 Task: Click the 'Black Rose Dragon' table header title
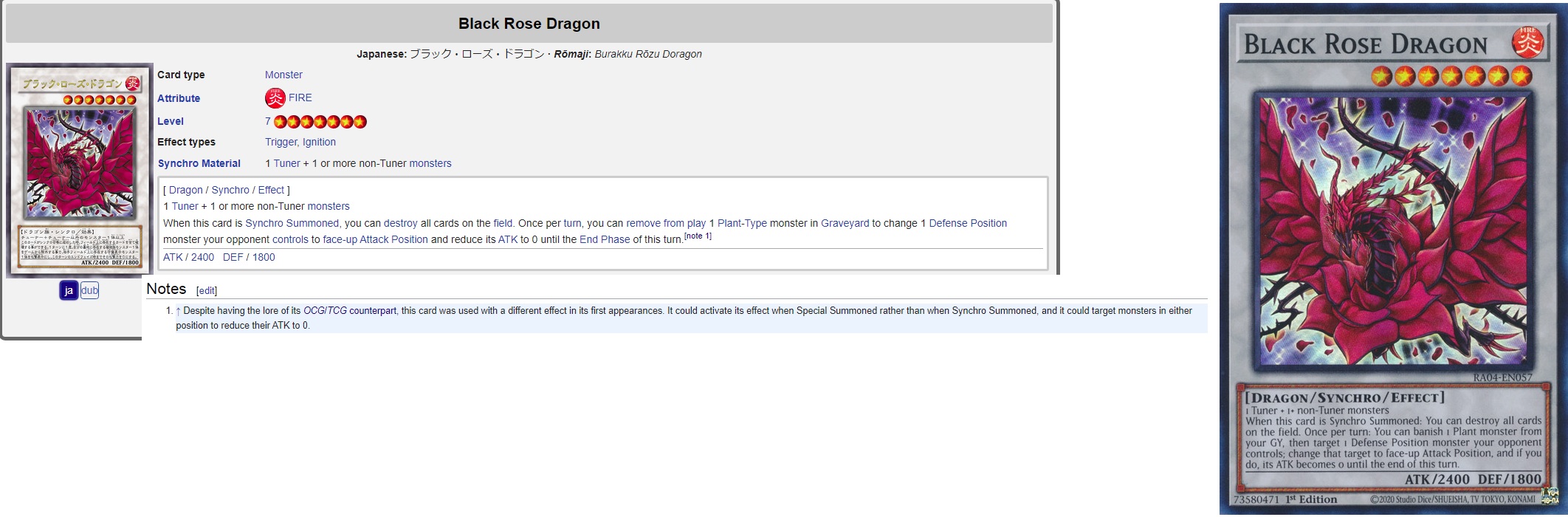coord(529,24)
